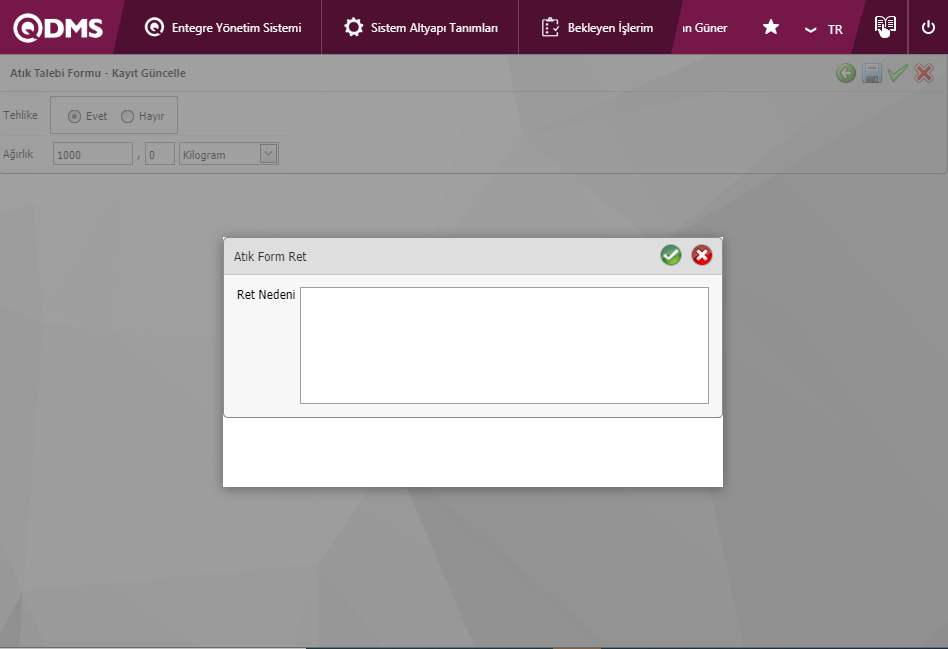Click the green back arrow icon
948x649 pixels.
pyautogui.click(x=846, y=73)
